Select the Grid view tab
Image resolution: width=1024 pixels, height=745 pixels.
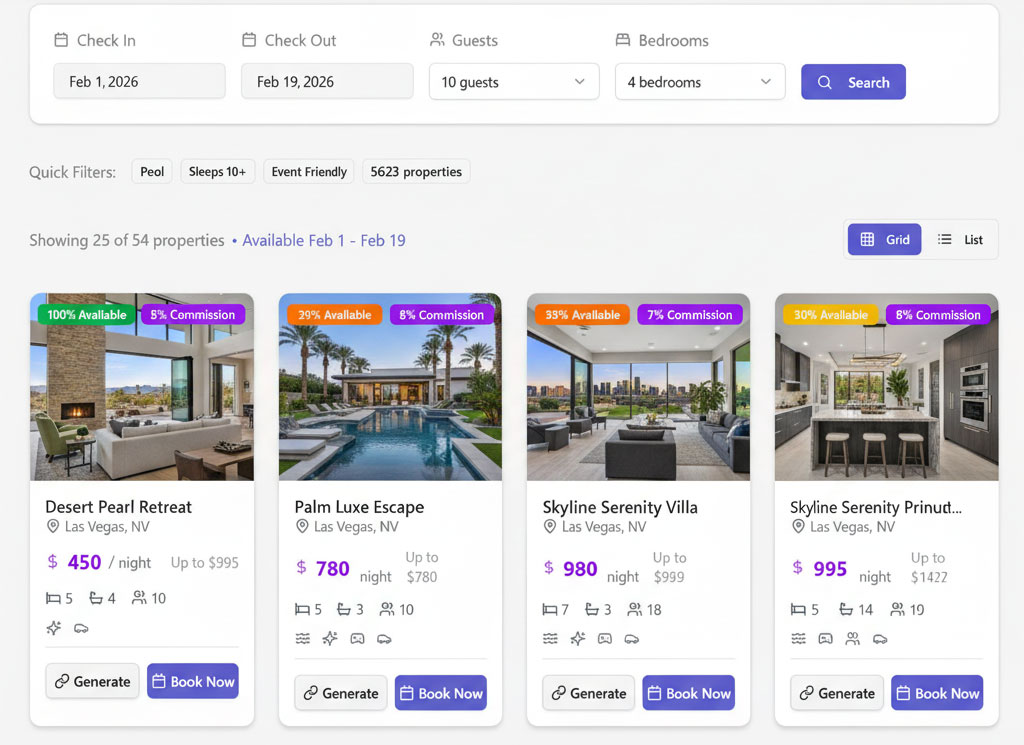click(884, 239)
